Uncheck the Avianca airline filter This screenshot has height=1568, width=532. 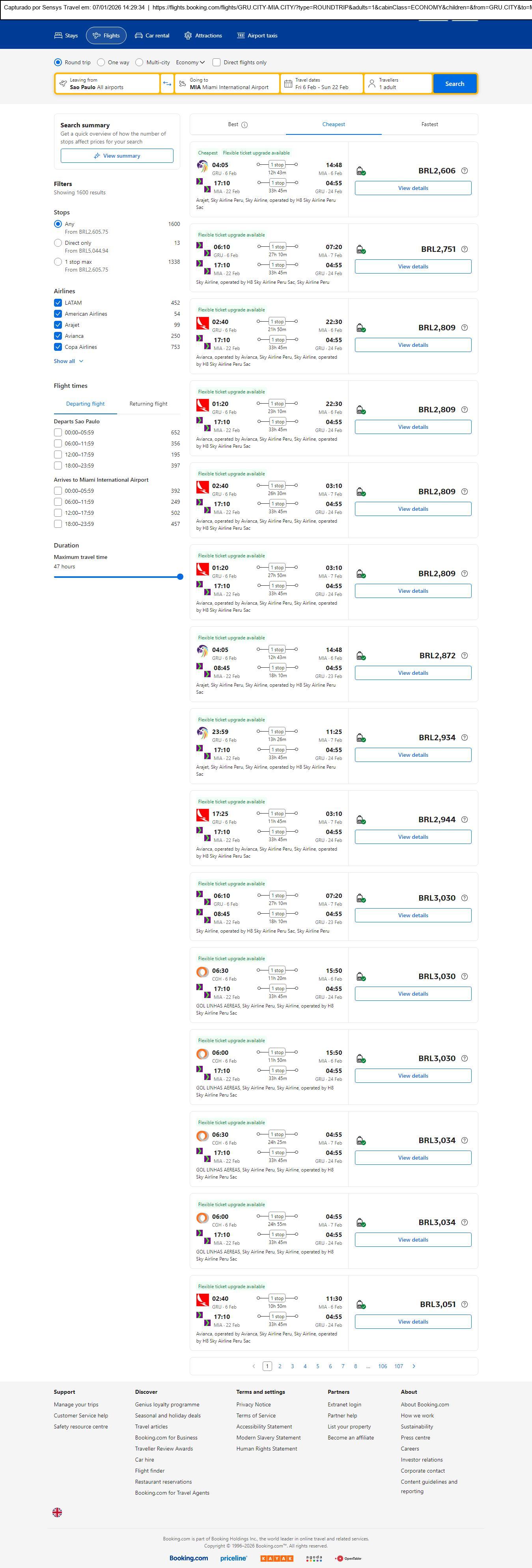pos(58,336)
